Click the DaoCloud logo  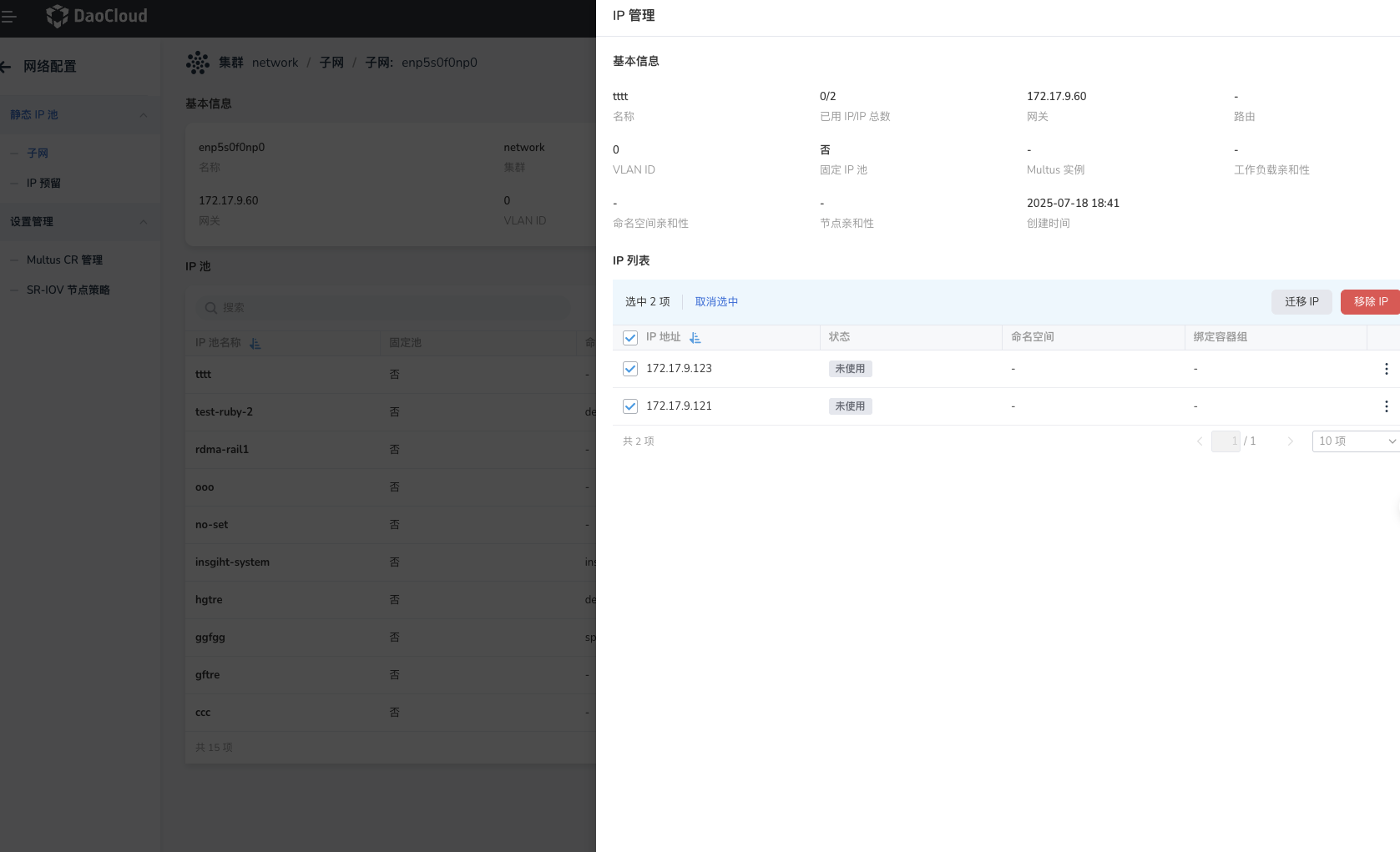pyautogui.click(x=96, y=16)
